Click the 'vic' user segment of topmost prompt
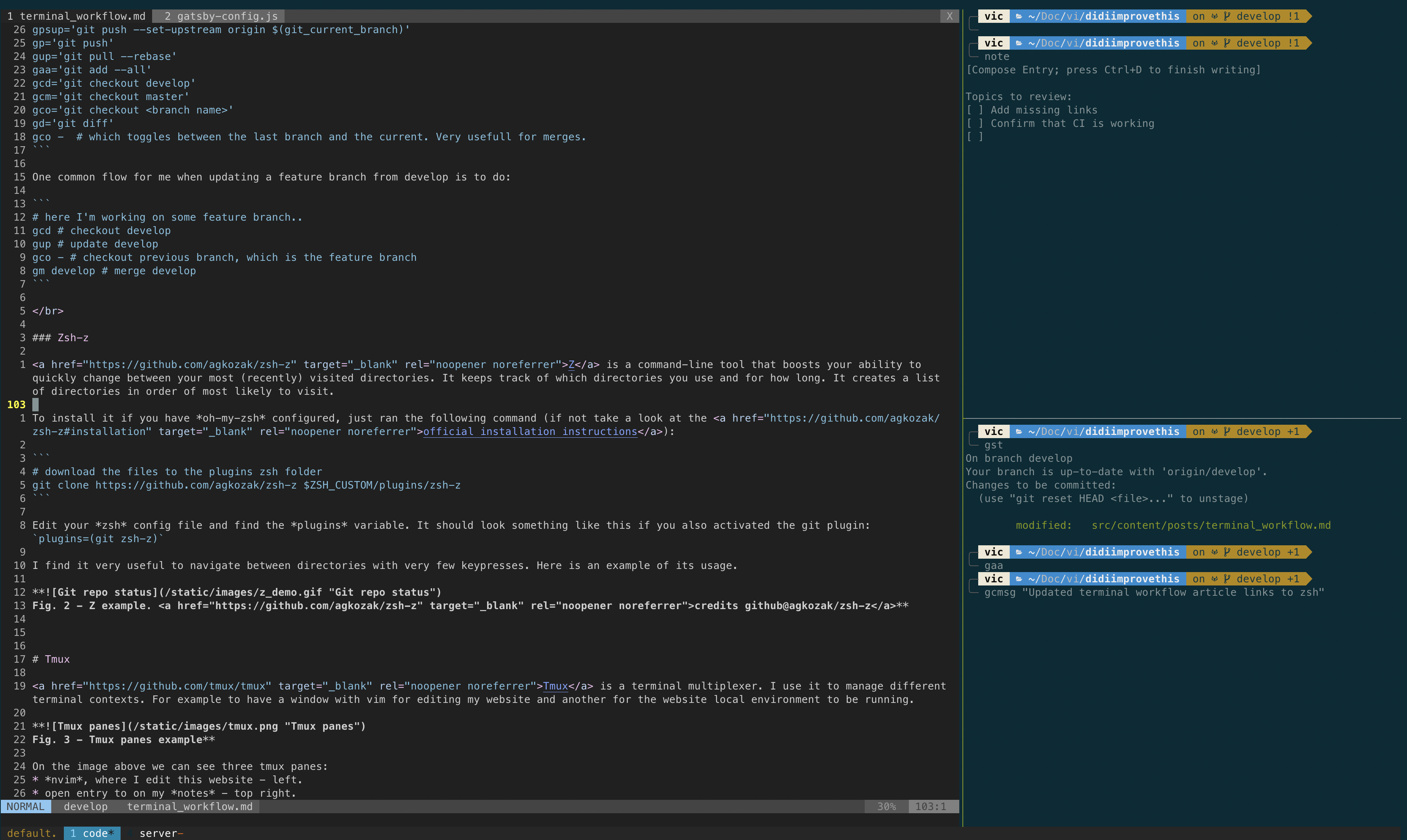Screen dimensions: 1407x840 click(994, 17)
